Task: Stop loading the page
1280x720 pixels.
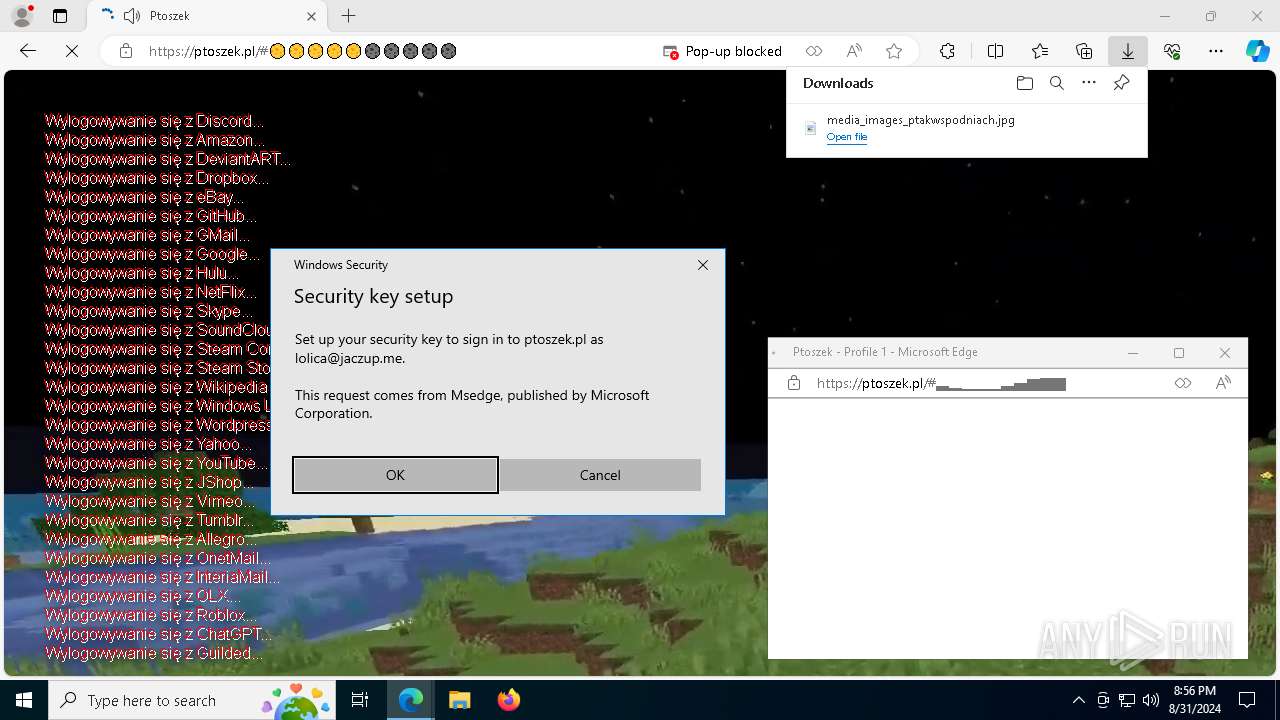Action: click(x=71, y=51)
